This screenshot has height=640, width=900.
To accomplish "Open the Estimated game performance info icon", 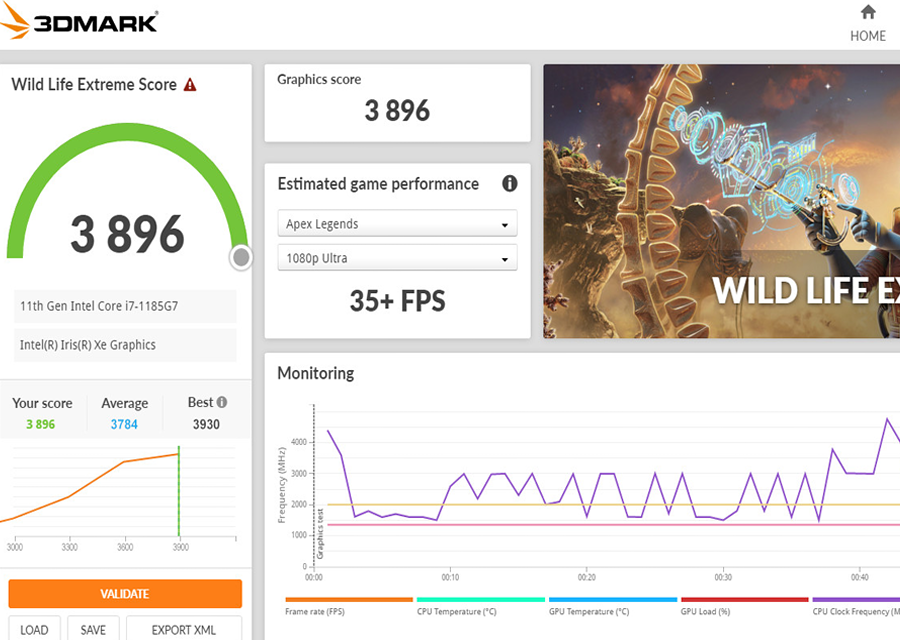I will click(509, 184).
